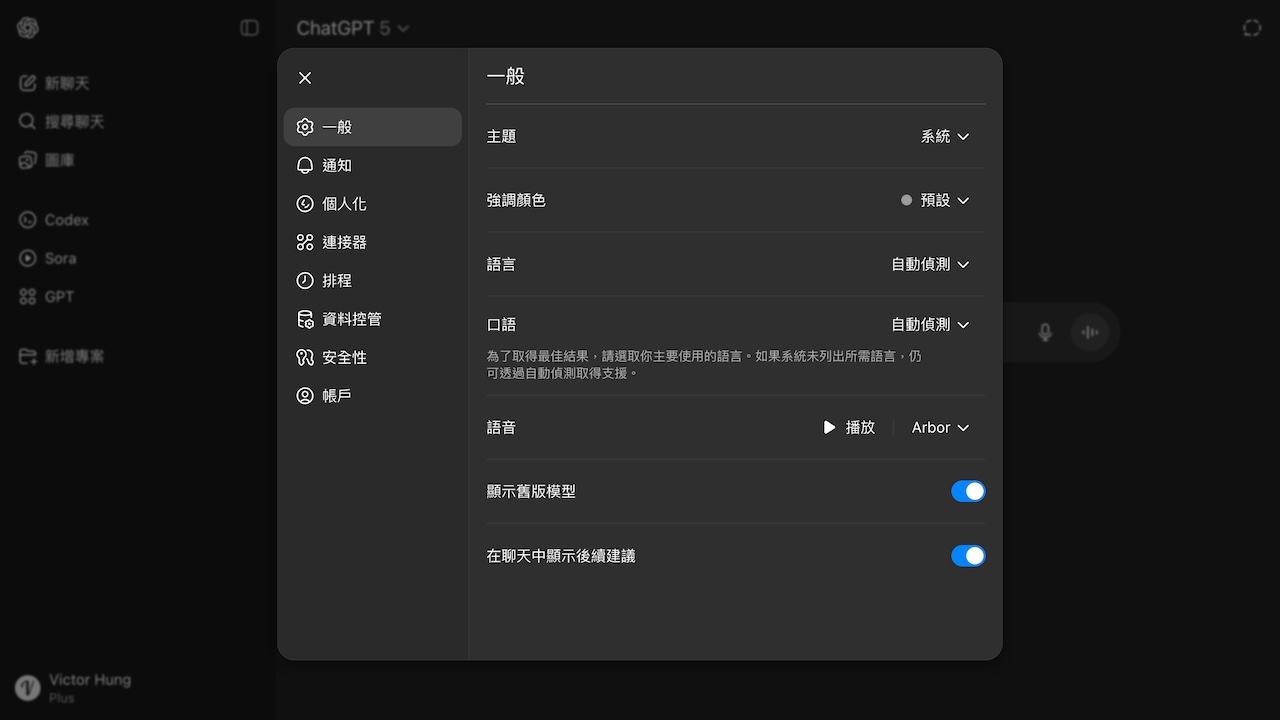Viewport: 1280px width, 720px height.
Task: Click the grey accent color dot
Action: coord(906,200)
